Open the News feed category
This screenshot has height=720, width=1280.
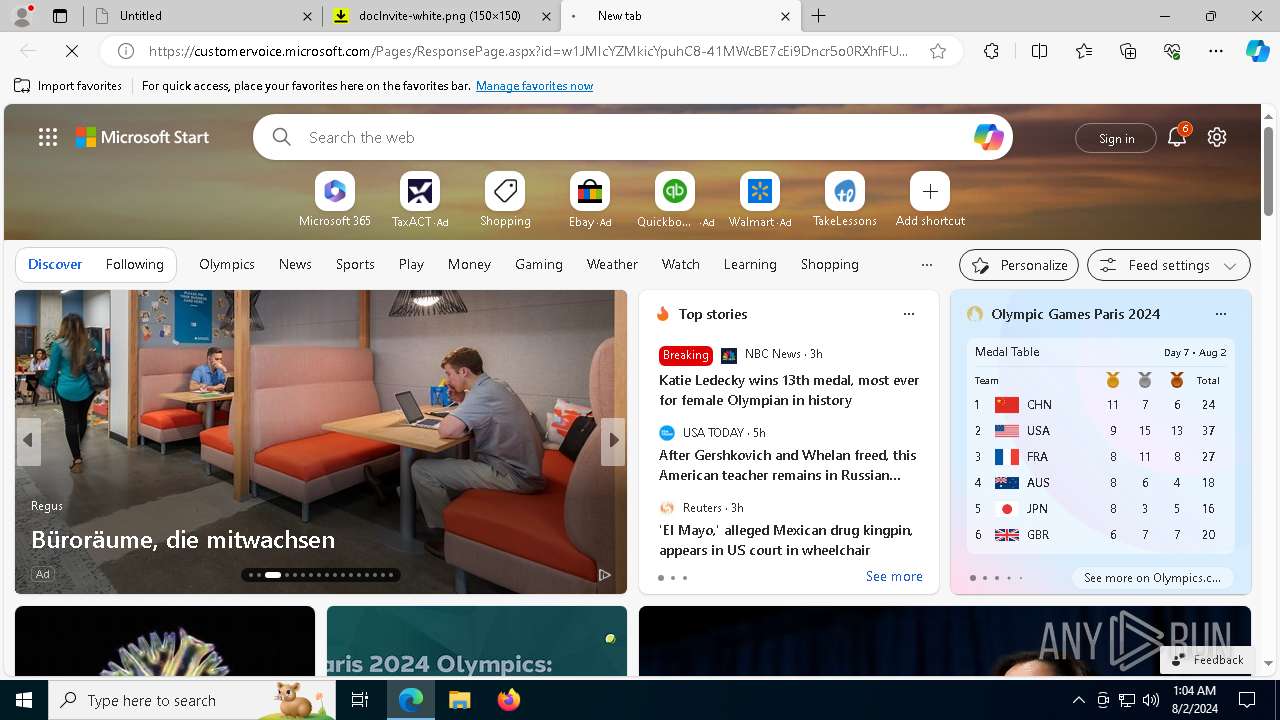click(x=295, y=265)
